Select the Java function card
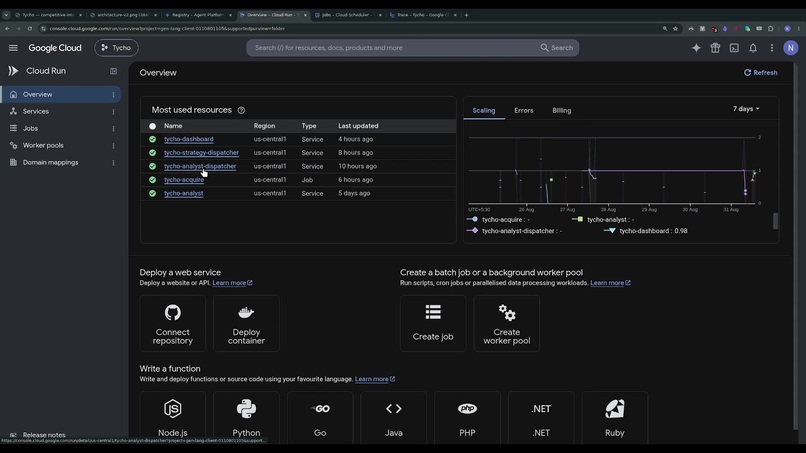This screenshot has width=806, height=453. (x=393, y=418)
